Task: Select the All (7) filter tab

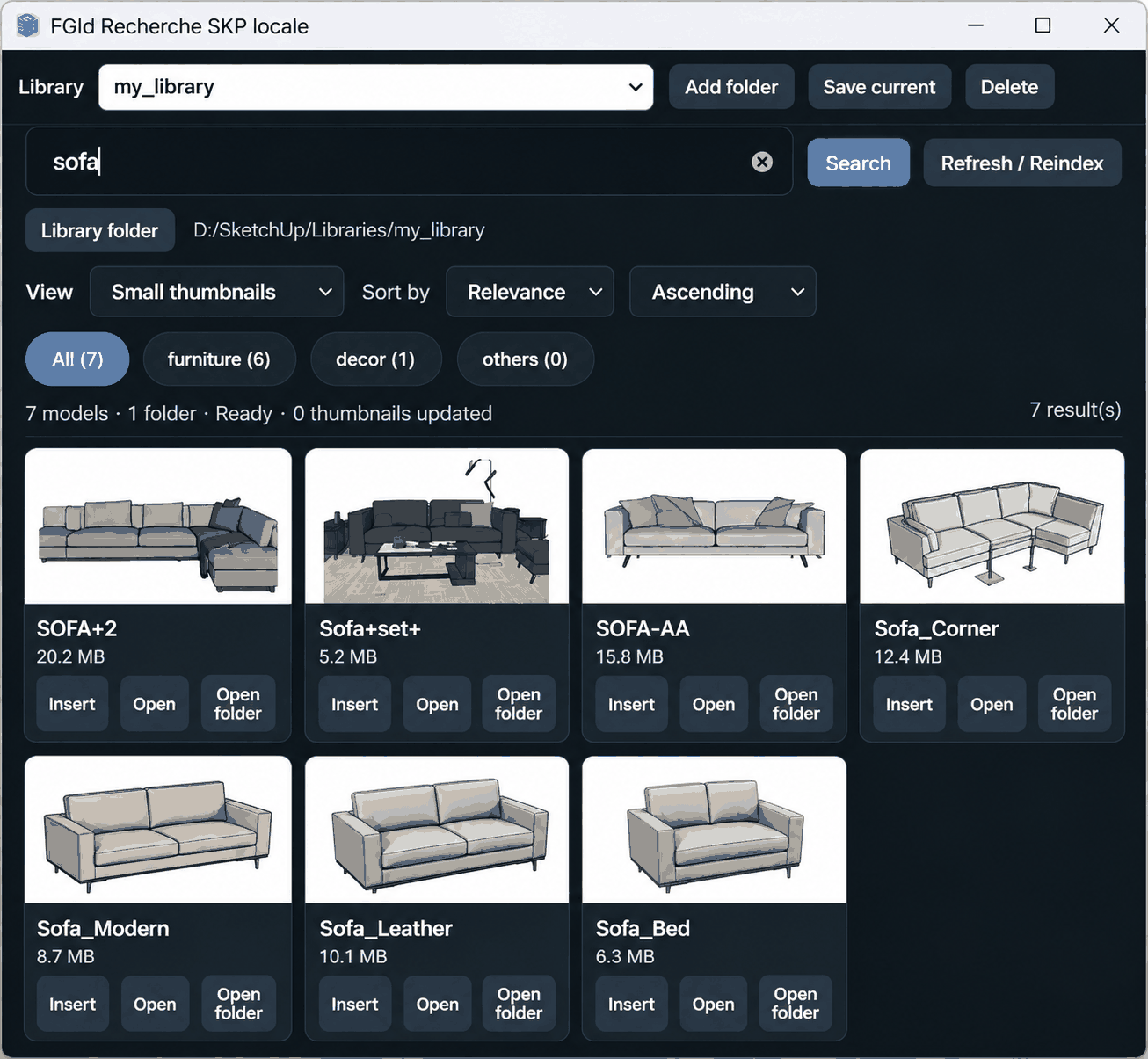Action: (77, 359)
